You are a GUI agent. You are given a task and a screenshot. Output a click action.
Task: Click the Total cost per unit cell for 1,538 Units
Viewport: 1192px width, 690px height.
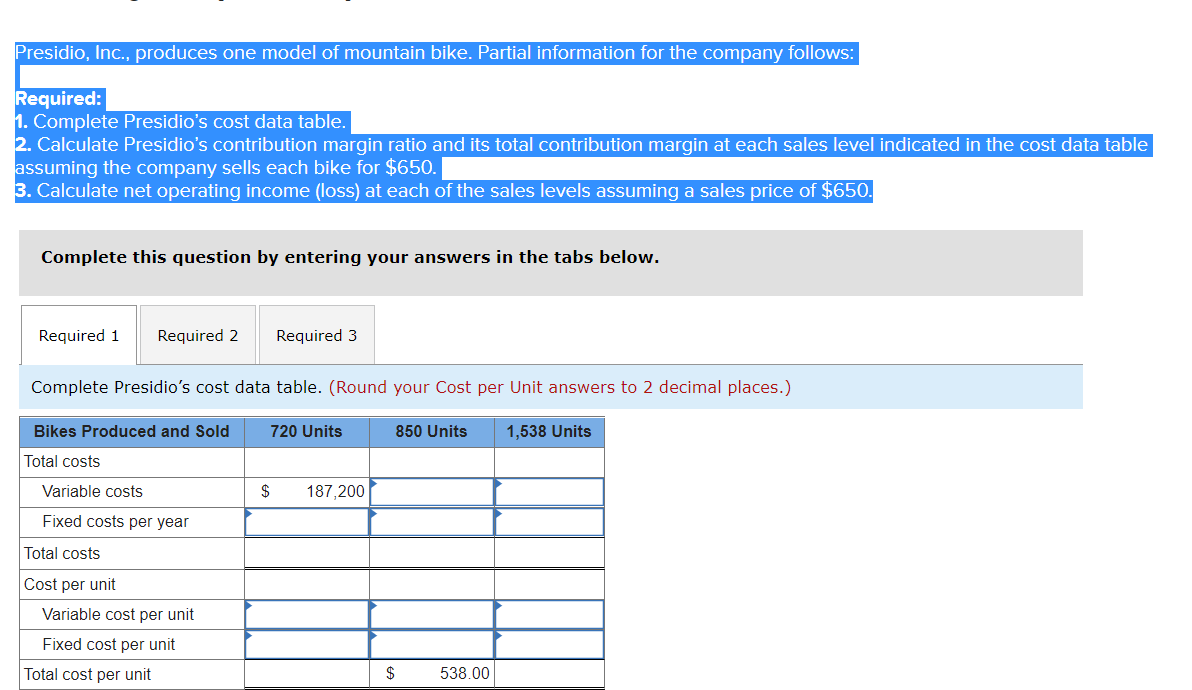point(550,674)
